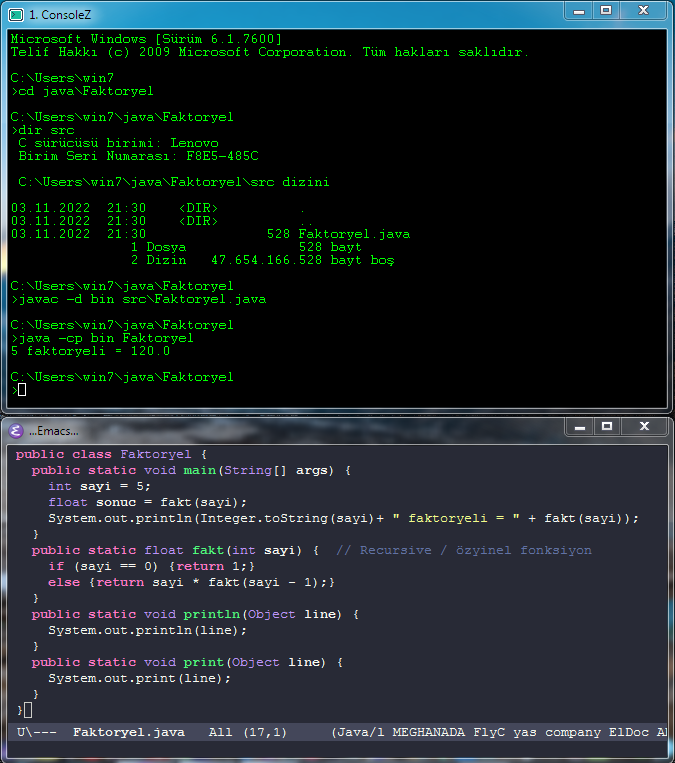Minimize the ConsoleZ window
Screen dimensions: 675x763
click(579, 11)
